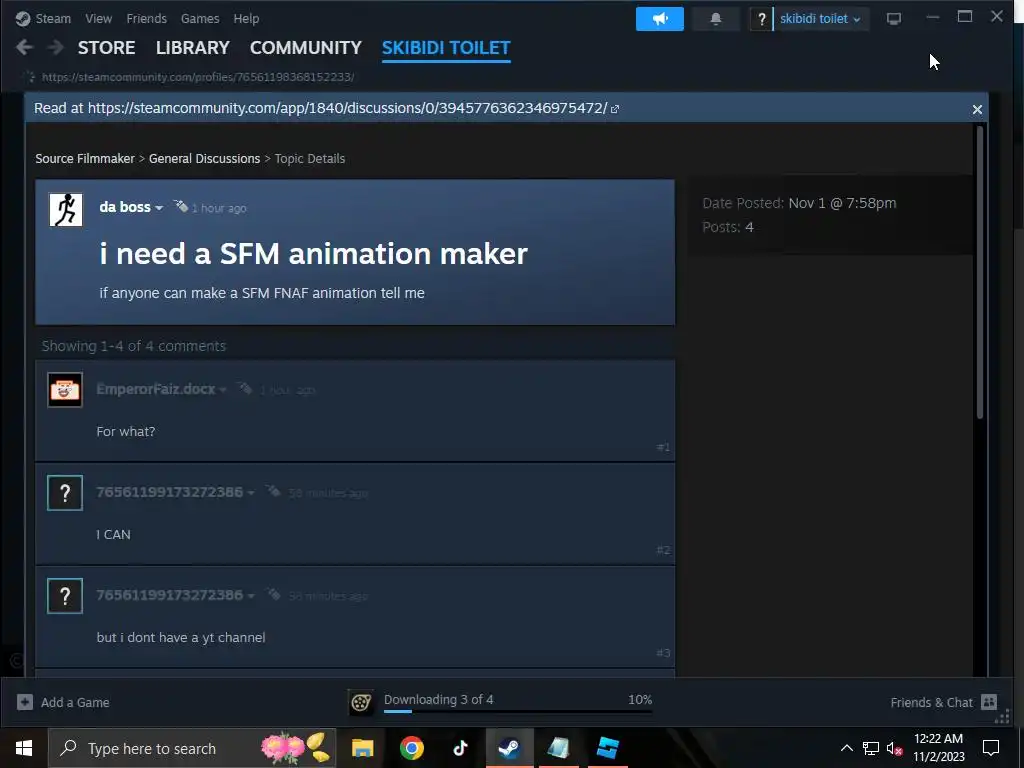Click da boss avatar image

pos(66,210)
